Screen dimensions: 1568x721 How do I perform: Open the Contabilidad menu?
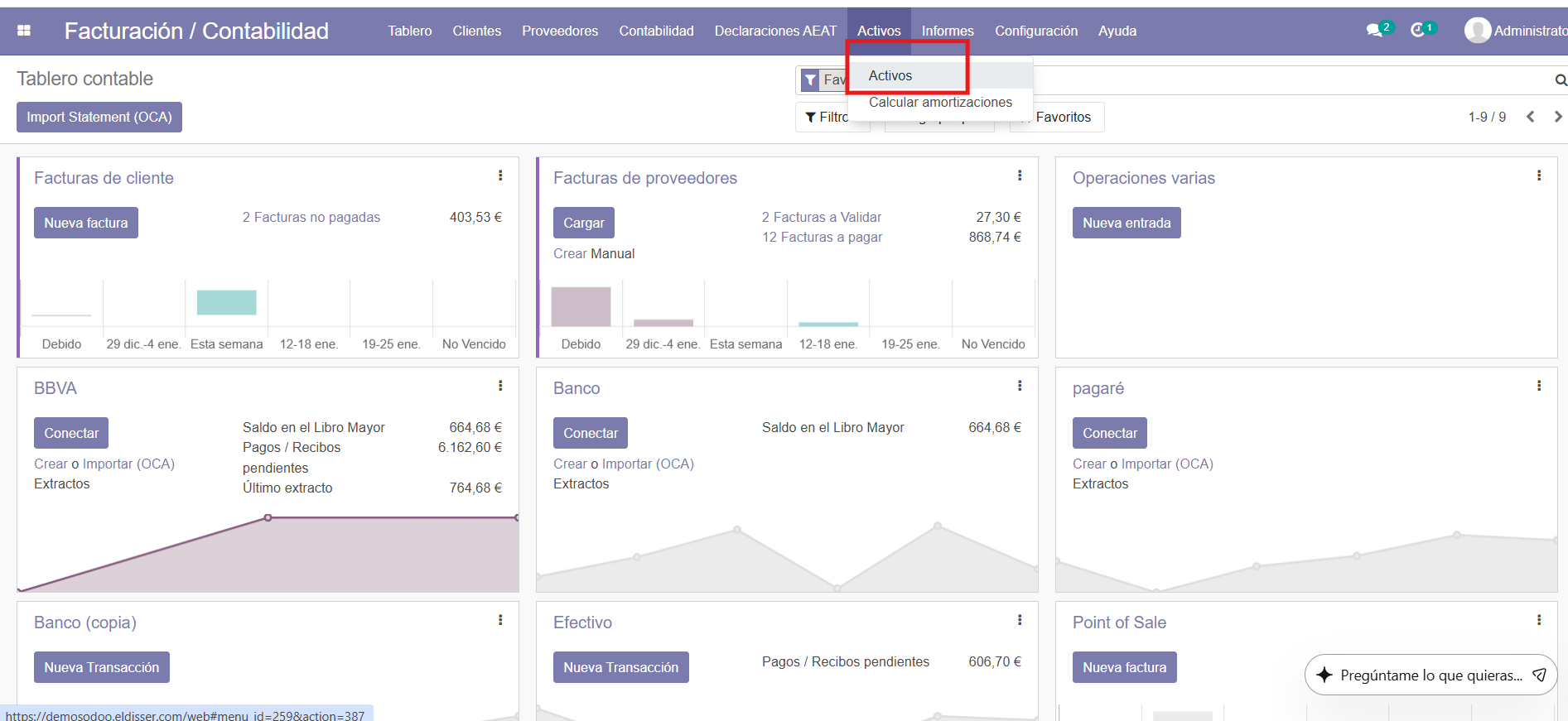click(x=656, y=31)
